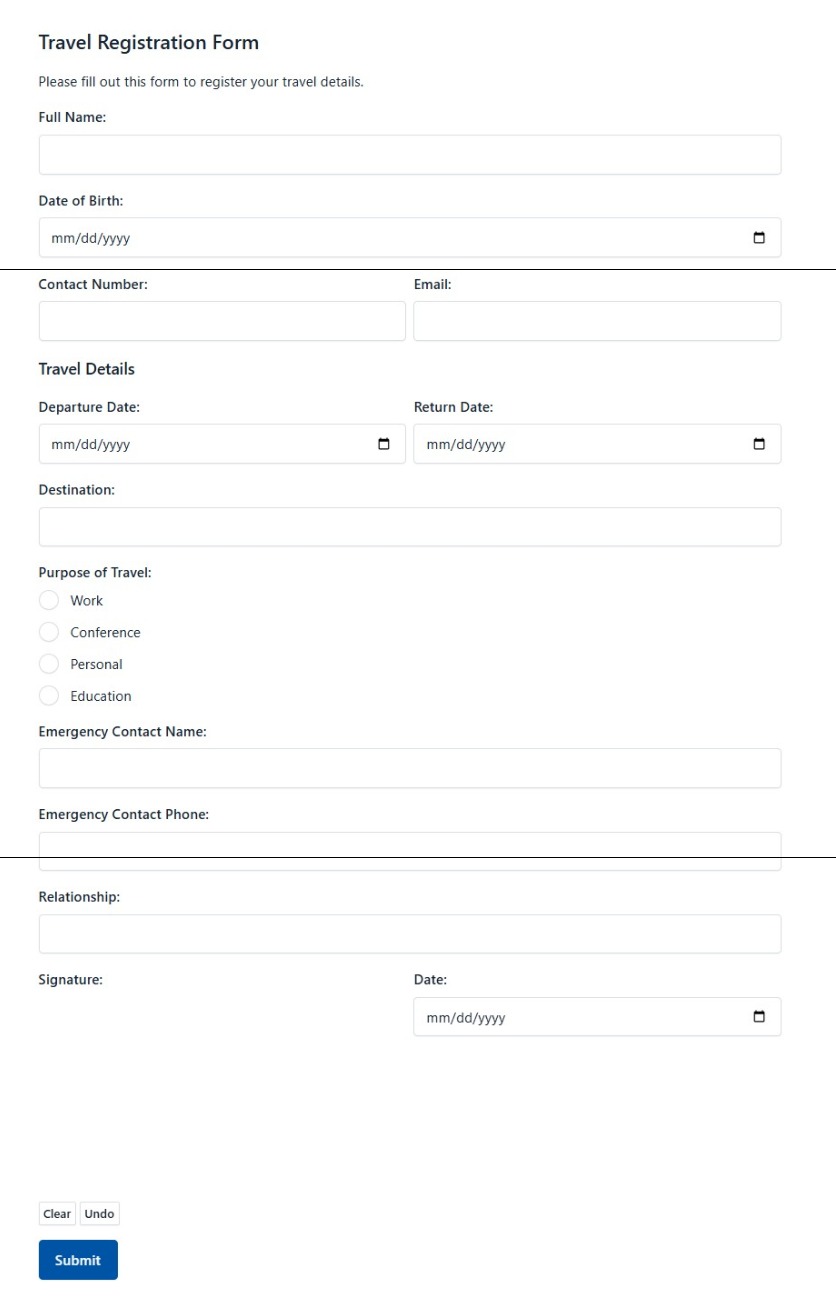This screenshot has height=1309, width=836.
Task: Pick Education as the travel purpose
Action: tap(49, 696)
